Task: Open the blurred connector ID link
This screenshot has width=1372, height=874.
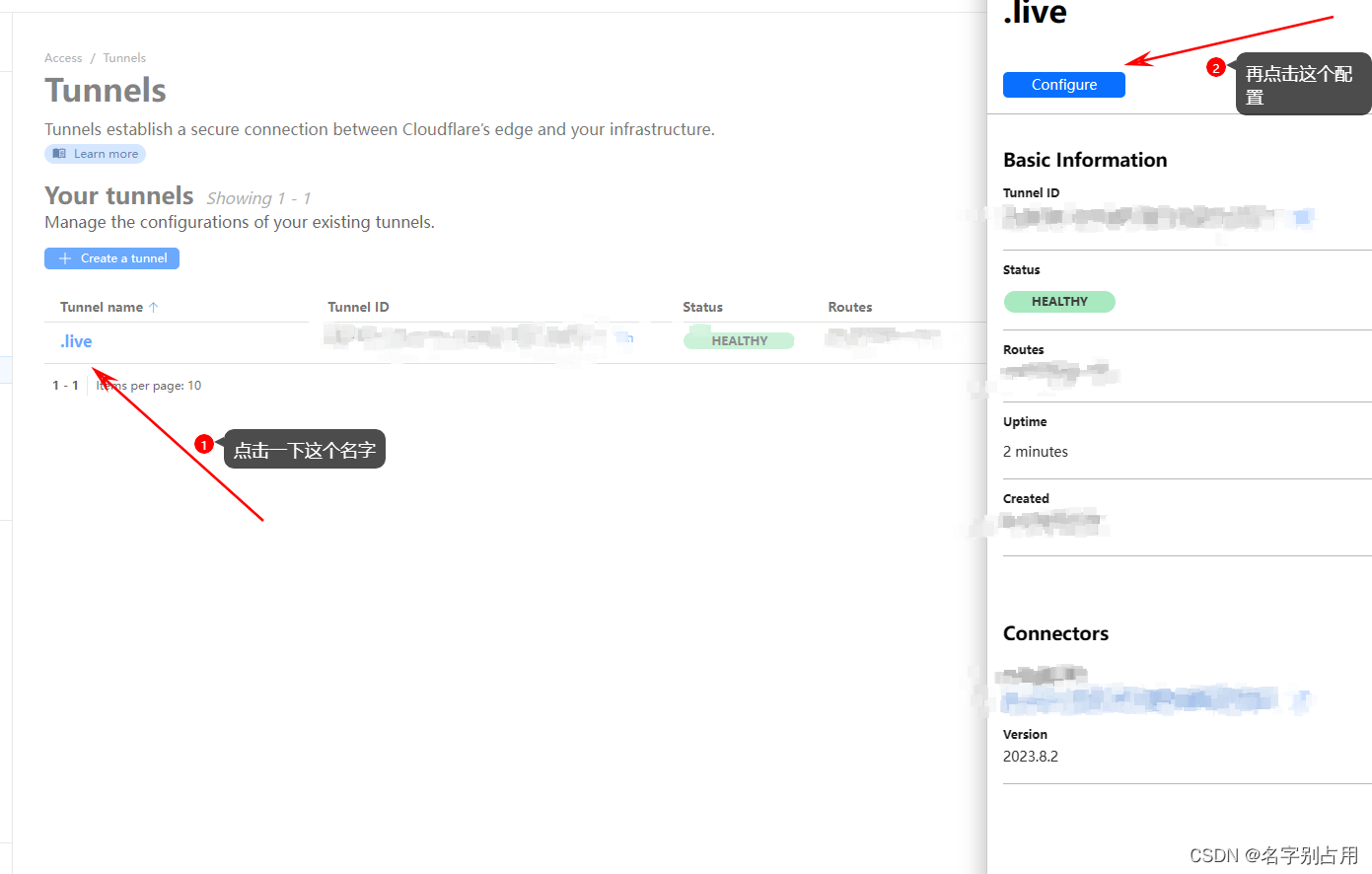Action: pos(1156,700)
